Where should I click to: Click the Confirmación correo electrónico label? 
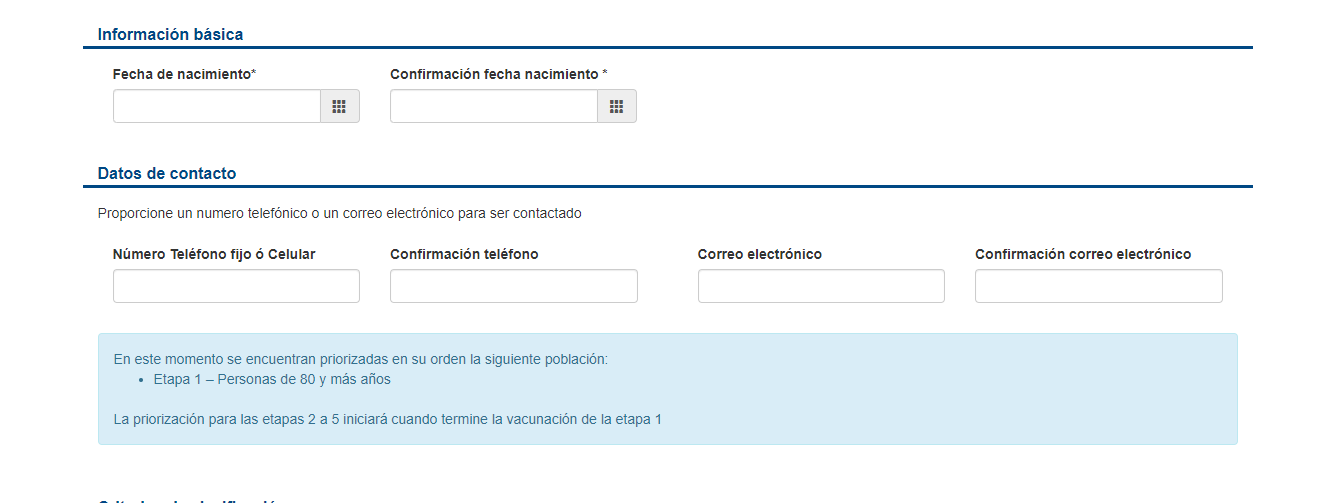pyautogui.click(x=1083, y=254)
